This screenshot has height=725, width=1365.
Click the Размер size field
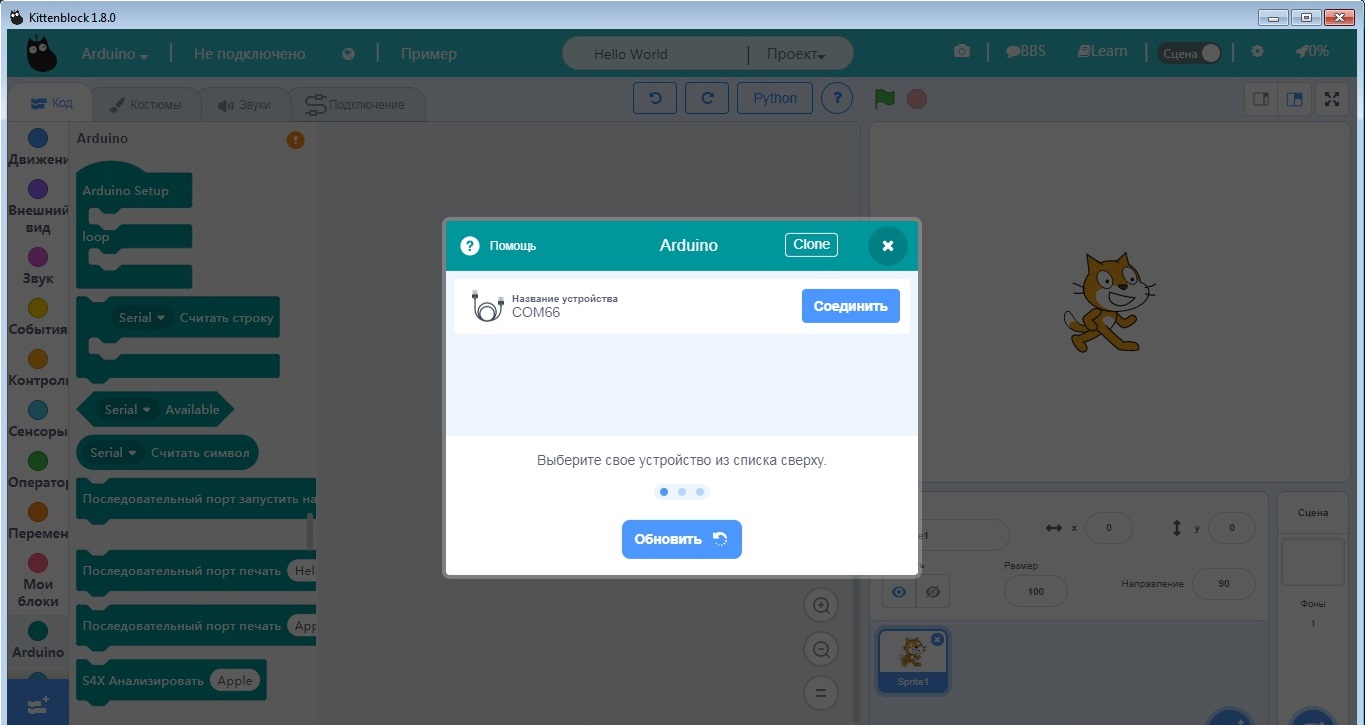click(1036, 591)
